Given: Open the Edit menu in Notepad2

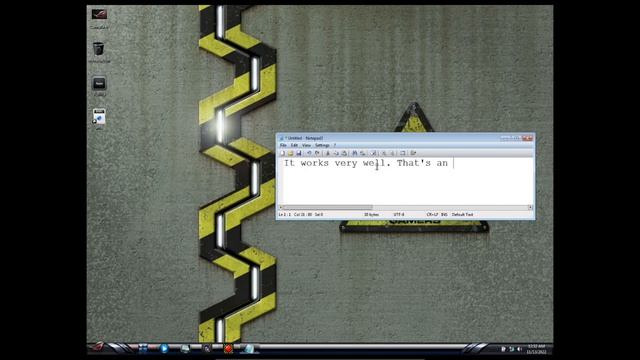Looking at the screenshot, I should pos(294,145).
